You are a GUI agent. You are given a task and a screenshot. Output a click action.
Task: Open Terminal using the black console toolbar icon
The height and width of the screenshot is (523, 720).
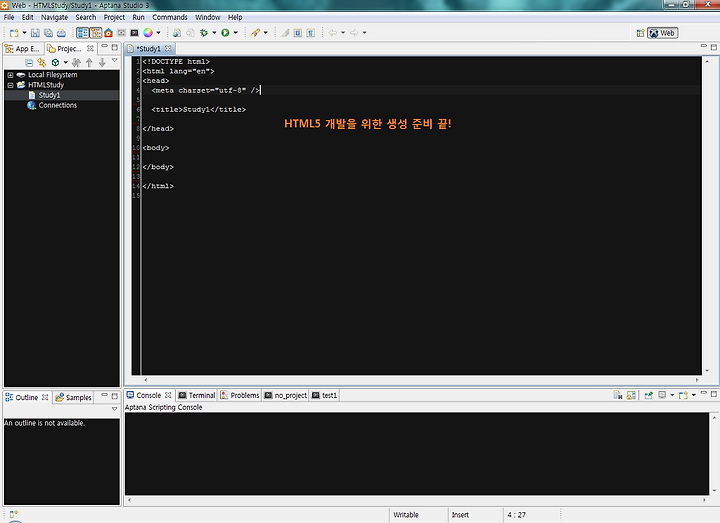point(134,33)
